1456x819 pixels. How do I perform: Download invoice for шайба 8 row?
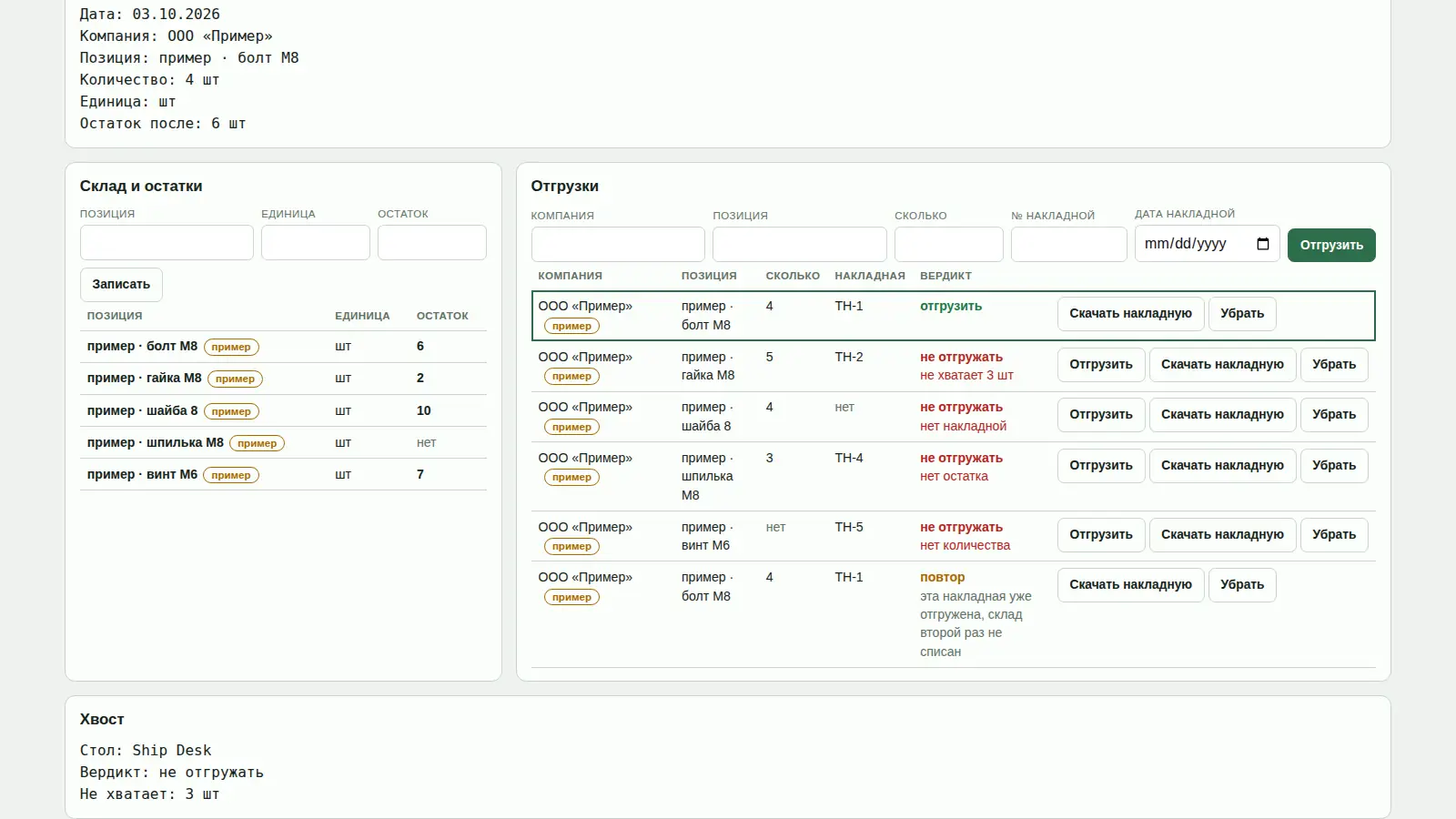click(1222, 415)
